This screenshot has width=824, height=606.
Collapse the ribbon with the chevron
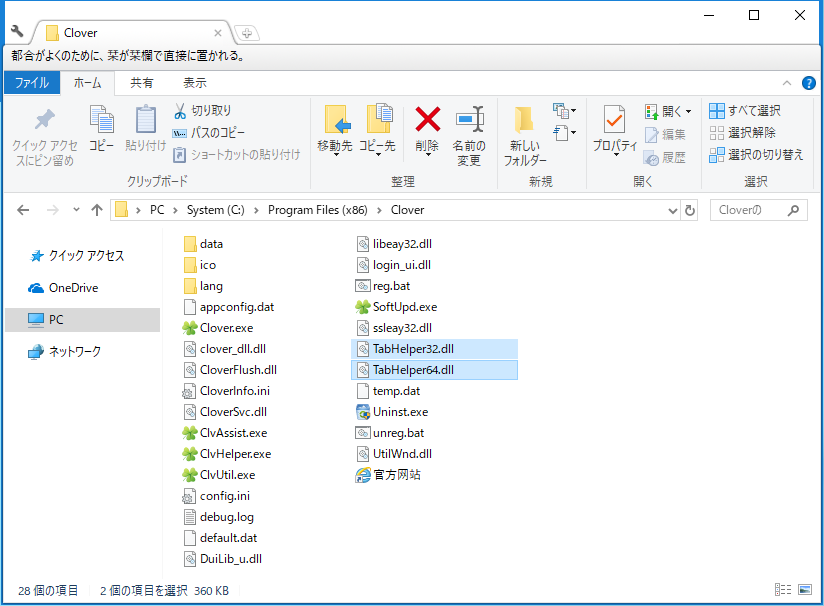(x=787, y=83)
